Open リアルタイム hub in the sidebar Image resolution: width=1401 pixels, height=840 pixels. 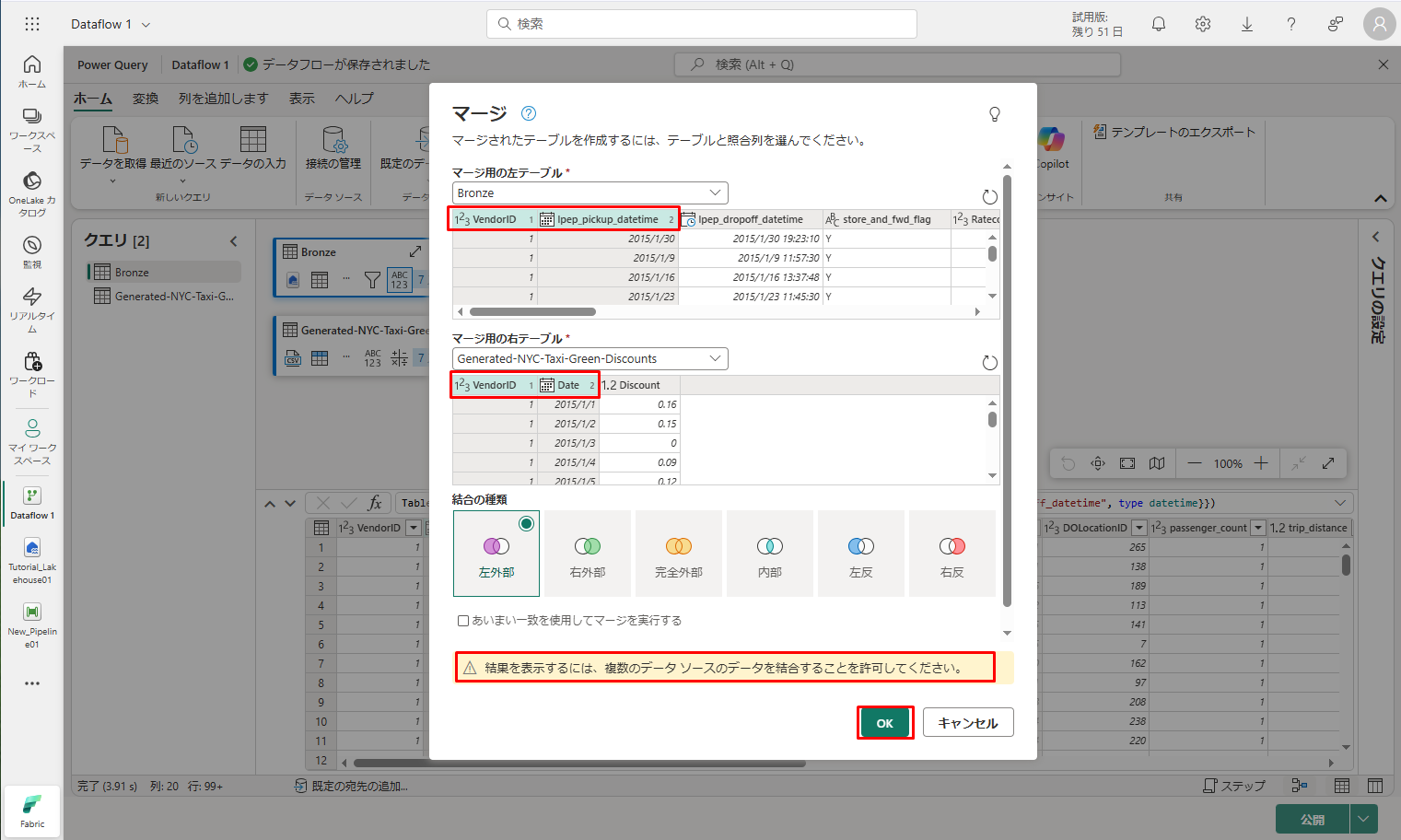32,310
